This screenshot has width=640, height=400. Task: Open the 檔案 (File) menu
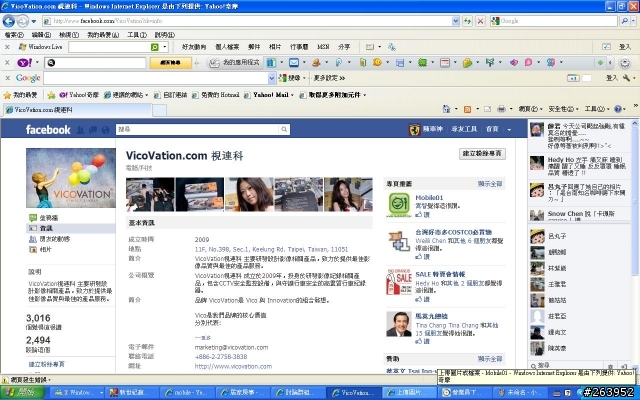coord(13,34)
